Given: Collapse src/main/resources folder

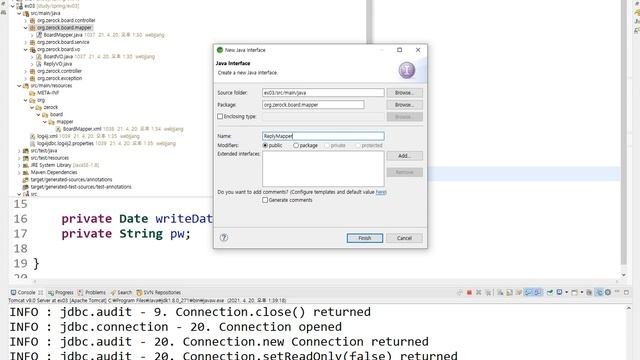Looking at the screenshot, I should tap(19, 86).
